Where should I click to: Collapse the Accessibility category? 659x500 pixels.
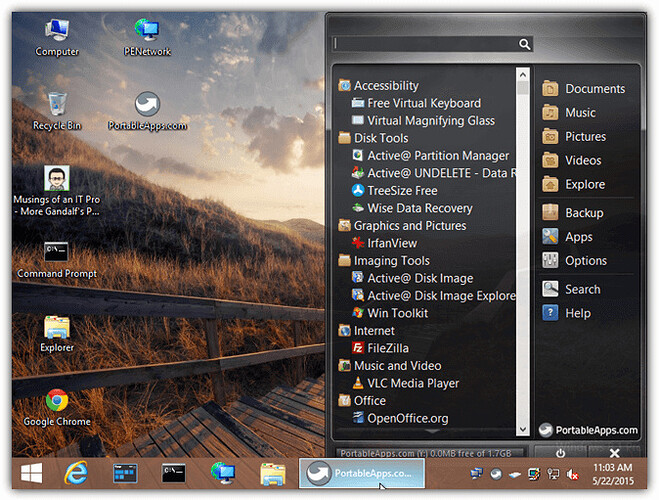[386, 86]
